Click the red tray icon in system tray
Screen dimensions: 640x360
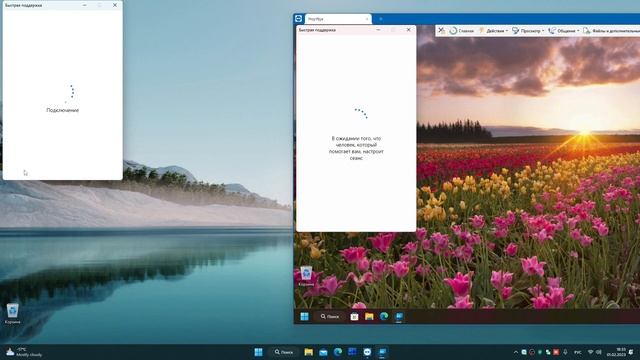coord(556,352)
